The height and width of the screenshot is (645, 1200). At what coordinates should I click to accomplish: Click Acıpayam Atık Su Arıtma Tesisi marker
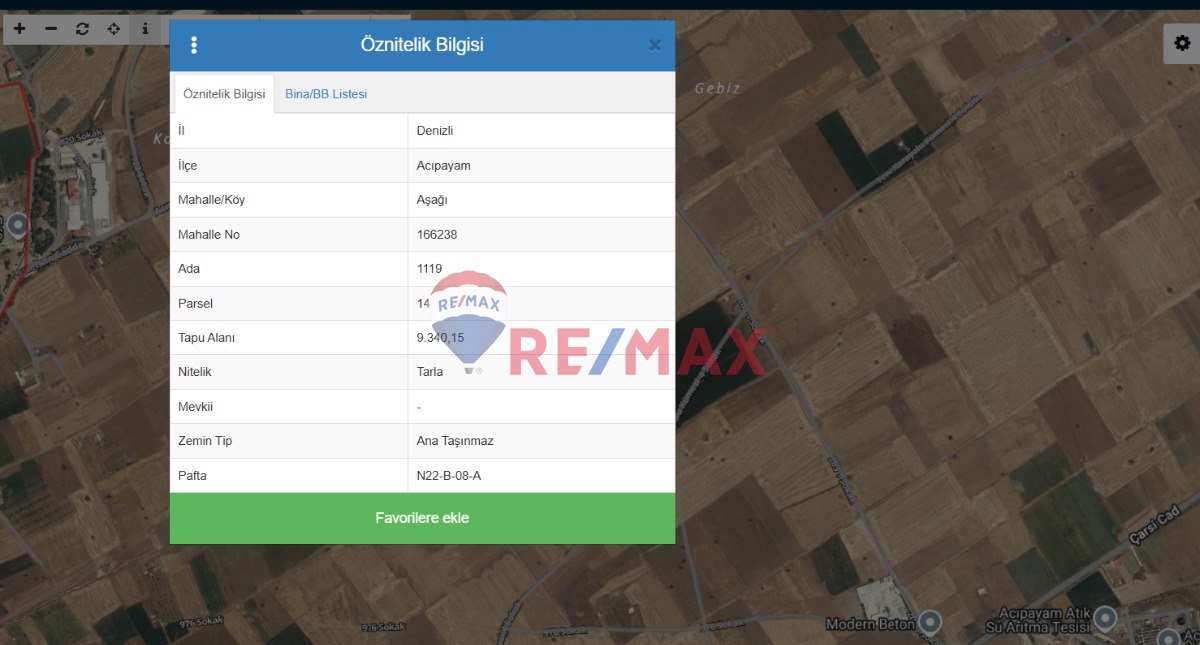1104,617
